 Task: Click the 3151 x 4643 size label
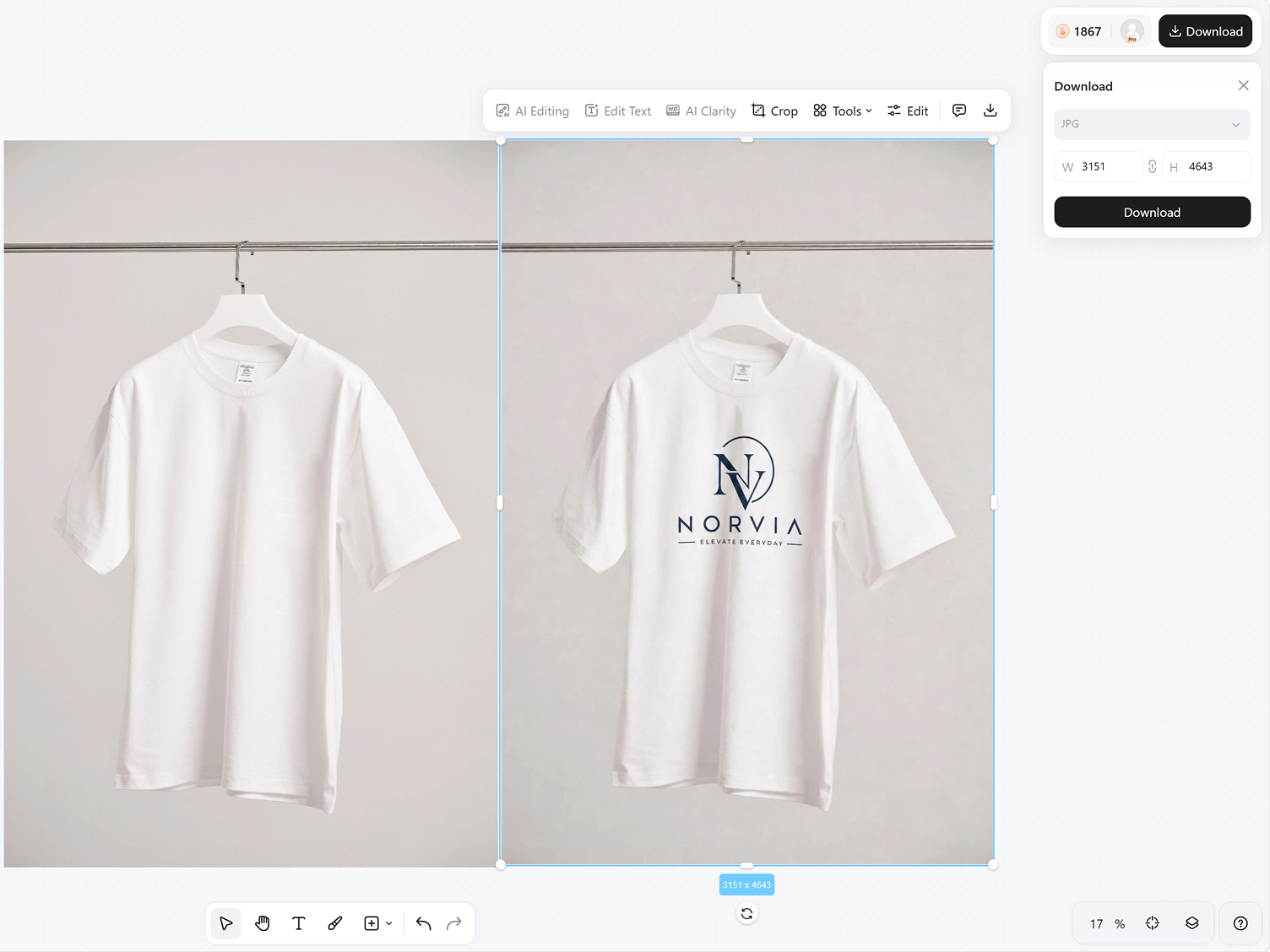click(x=746, y=884)
